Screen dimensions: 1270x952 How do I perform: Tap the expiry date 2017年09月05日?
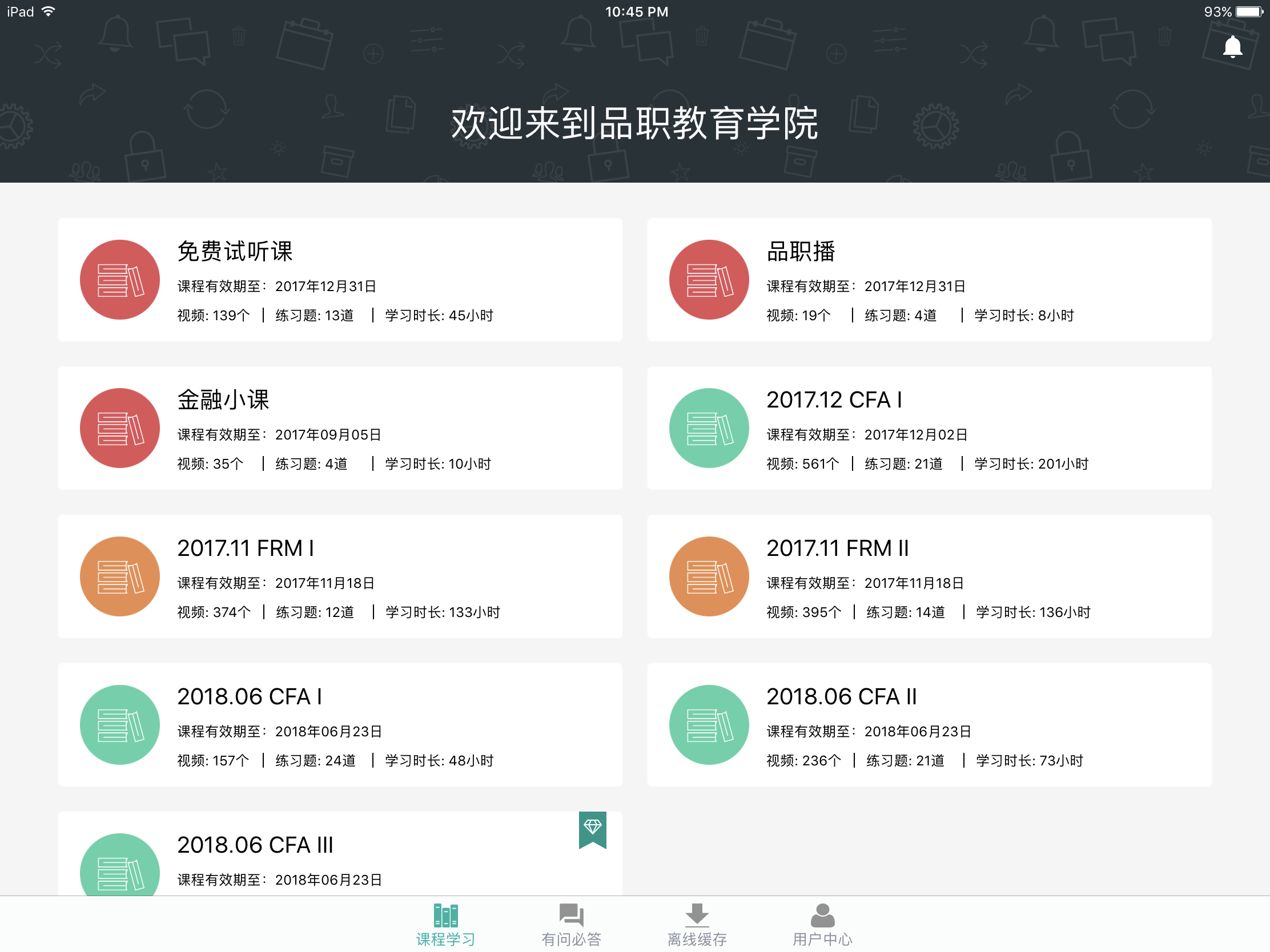328,434
